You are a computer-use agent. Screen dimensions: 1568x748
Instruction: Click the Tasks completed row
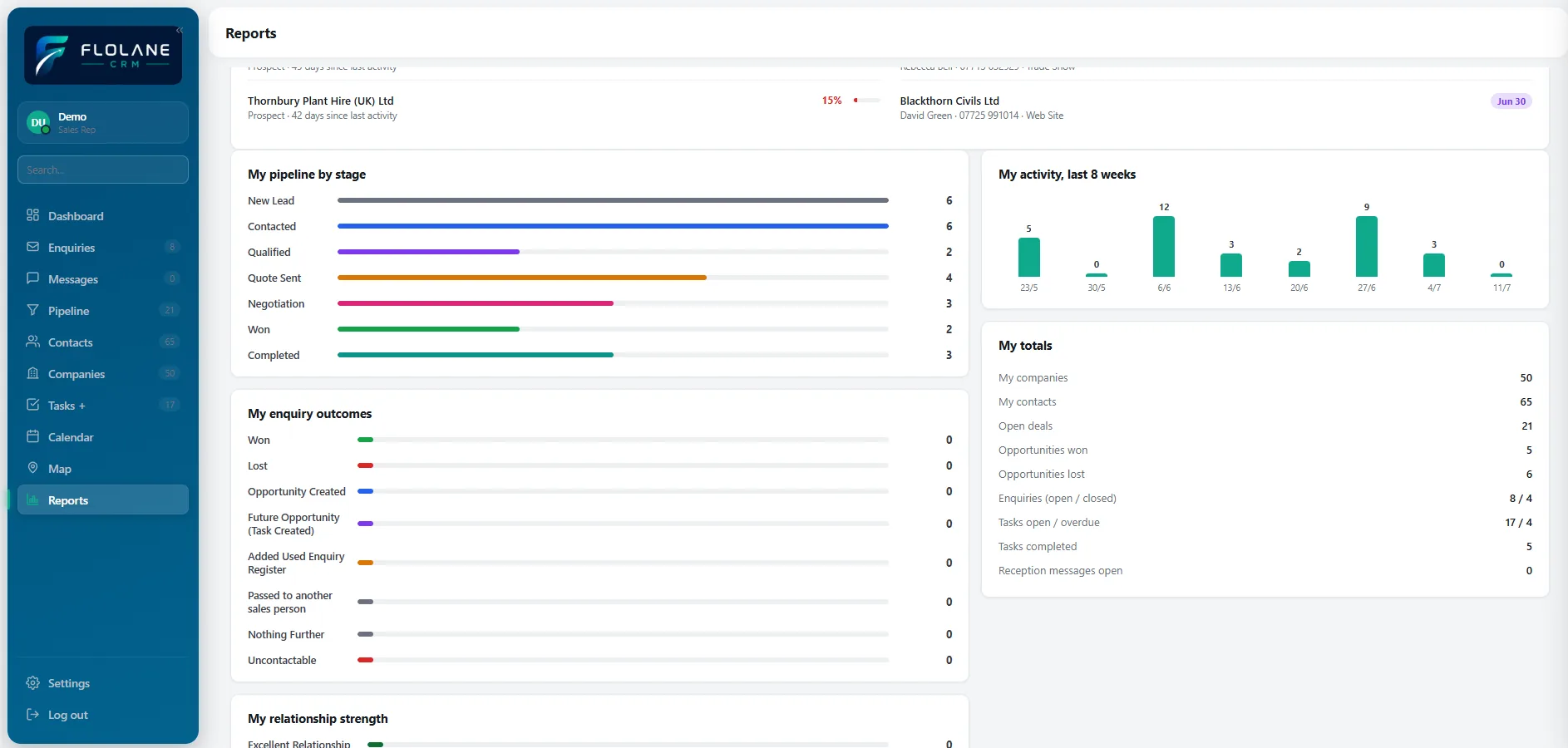[1265, 546]
